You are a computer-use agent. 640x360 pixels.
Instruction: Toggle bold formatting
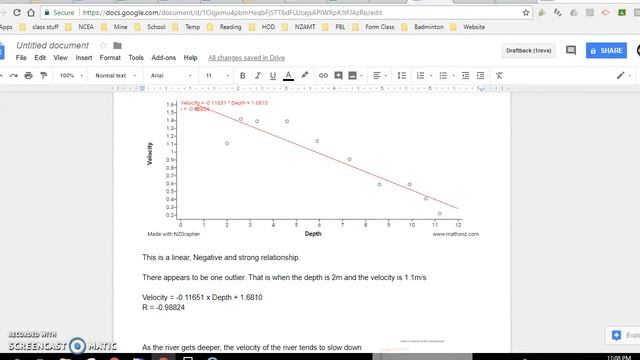[242, 76]
